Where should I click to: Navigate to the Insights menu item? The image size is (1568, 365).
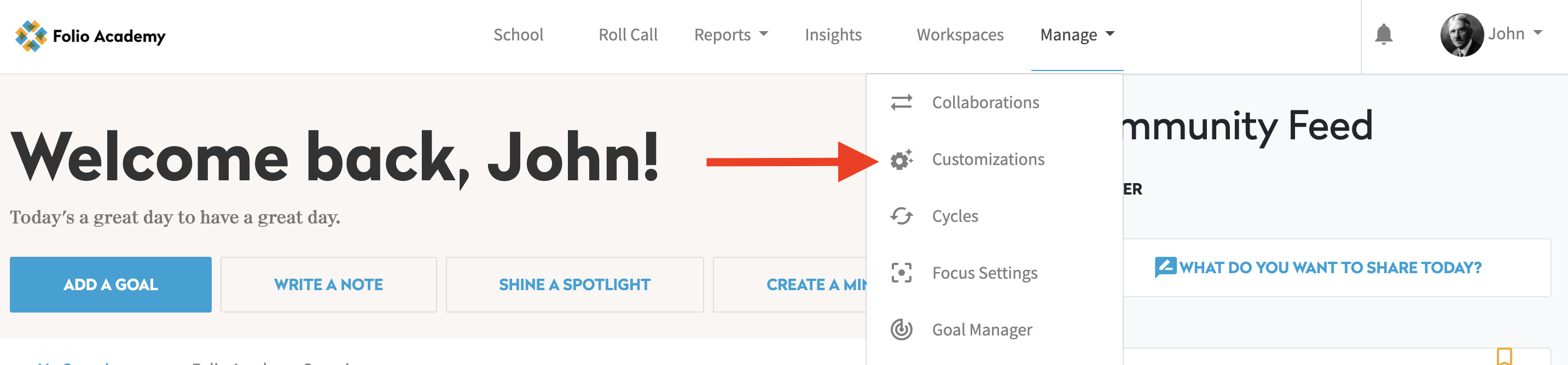(833, 34)
